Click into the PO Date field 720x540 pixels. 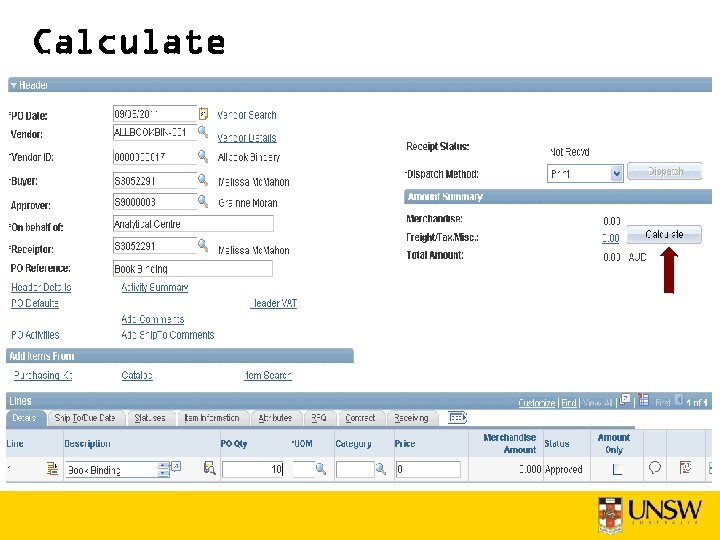click(155, 113)
